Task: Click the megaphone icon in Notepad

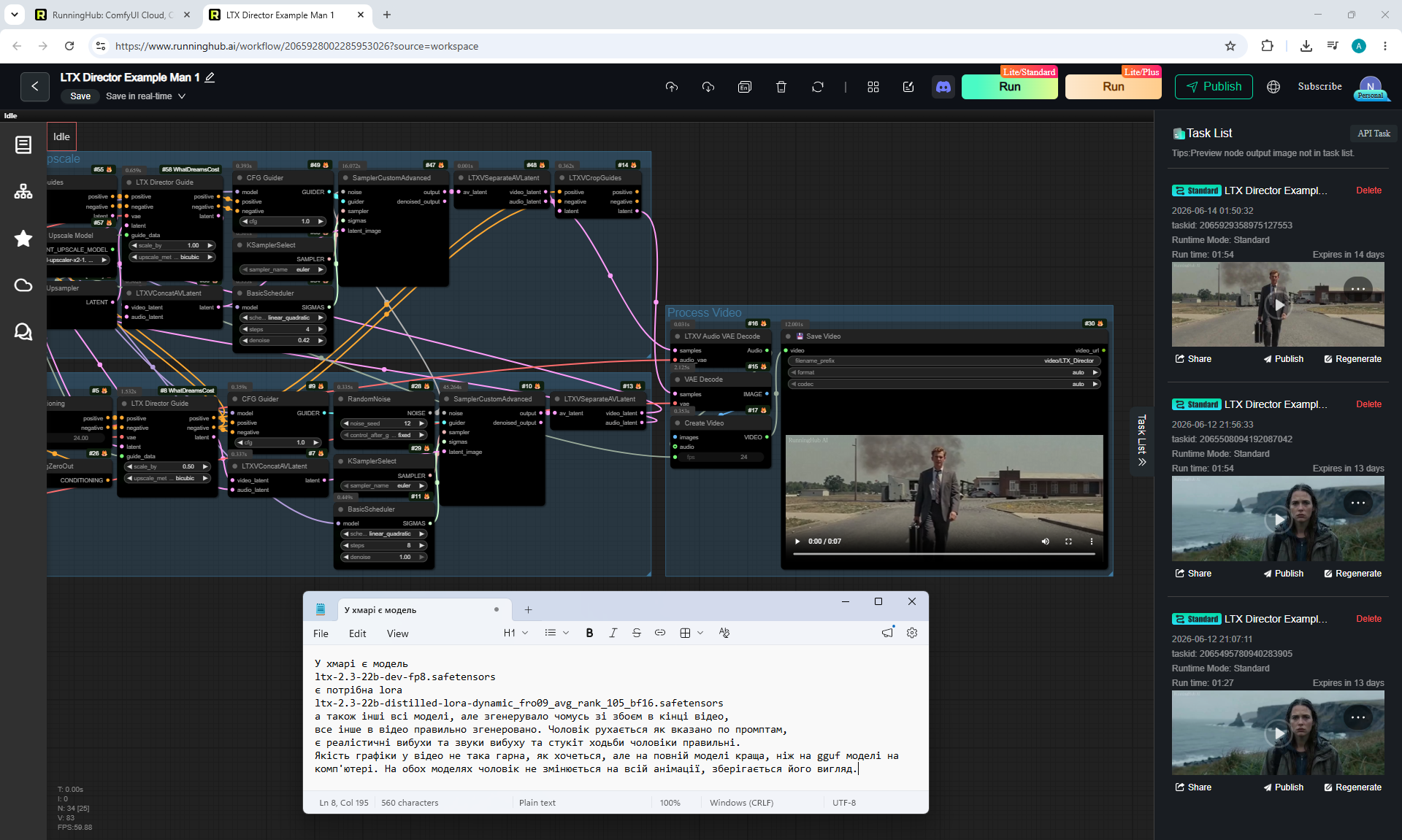Action: coord(887,633)
